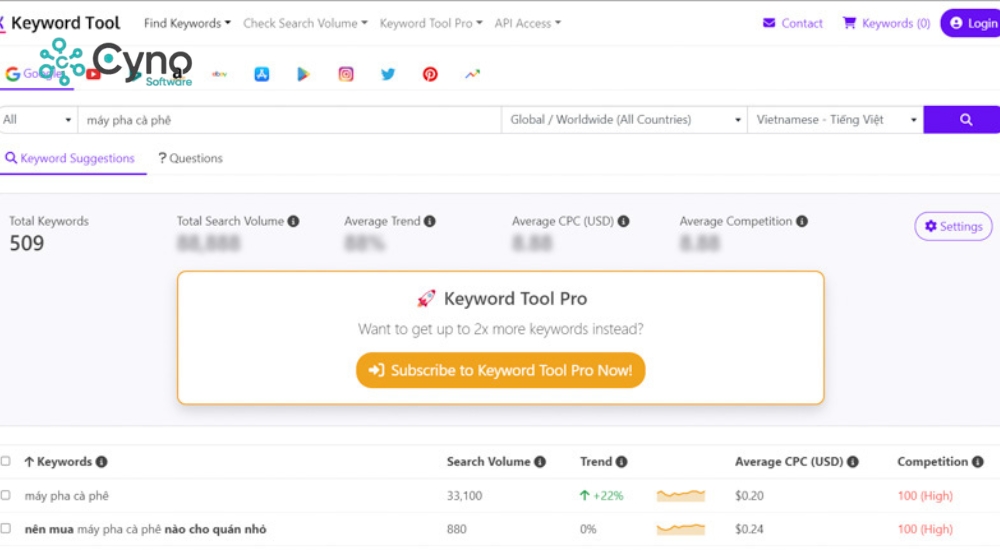Open the Contact link
The height and width of the screenshot is (550, 1000).
click(793, 23)
